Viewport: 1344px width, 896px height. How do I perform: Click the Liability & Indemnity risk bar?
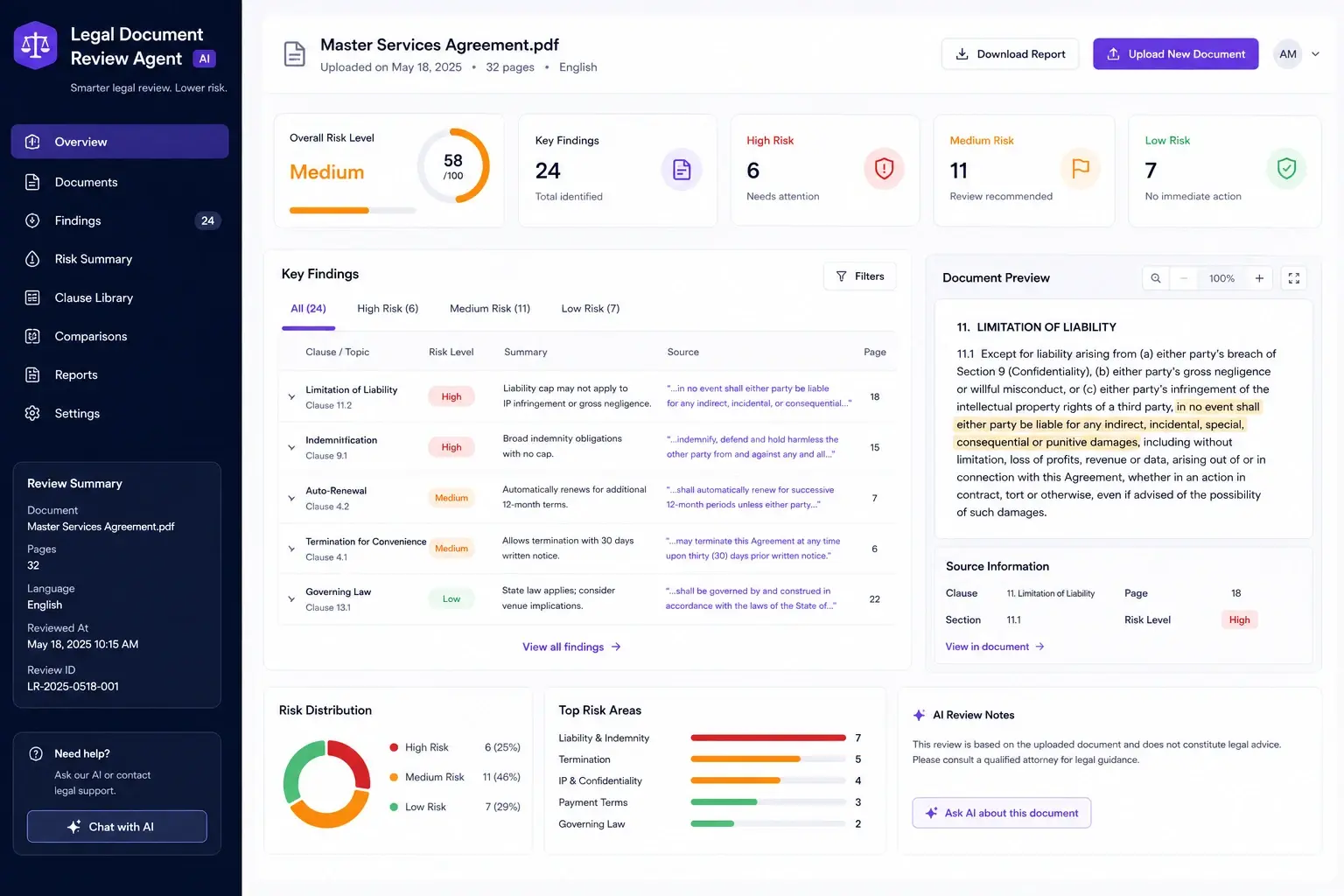pyautogui.click(x=768, y=738)
